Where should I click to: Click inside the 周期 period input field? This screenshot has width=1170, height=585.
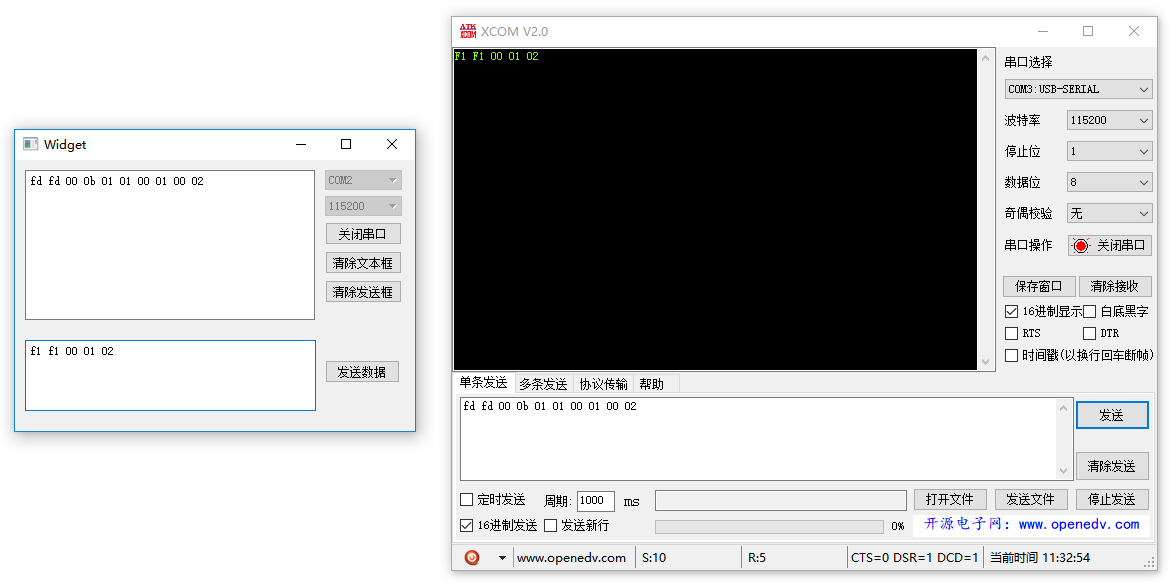point(595,500)
